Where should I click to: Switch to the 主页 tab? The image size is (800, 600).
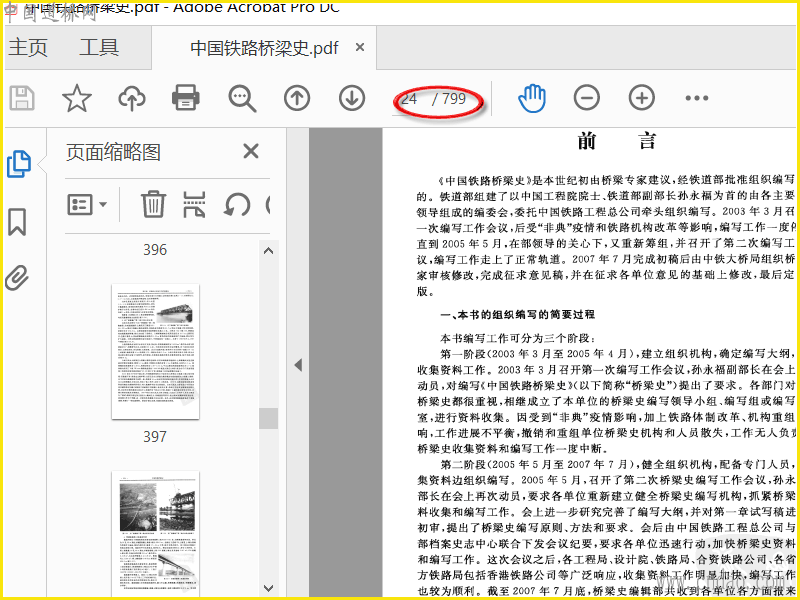coord(28,47)
